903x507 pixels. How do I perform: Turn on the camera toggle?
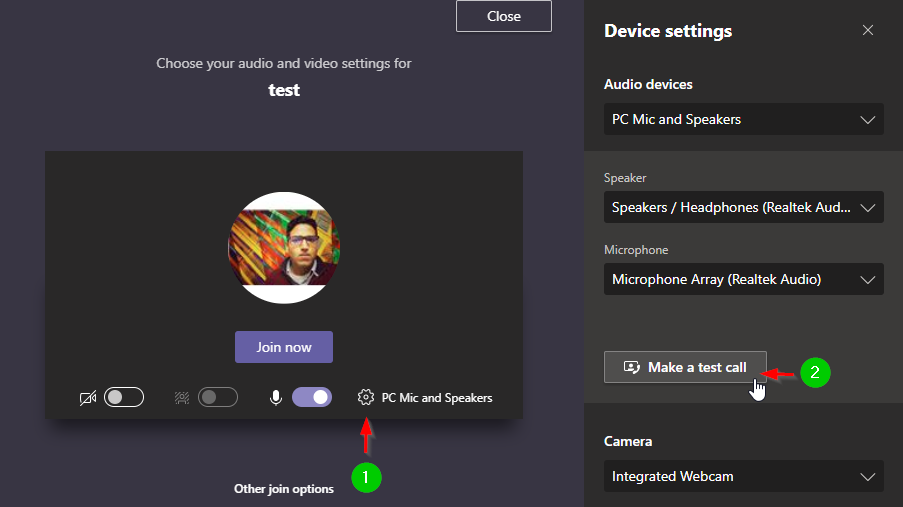[124, 398]
